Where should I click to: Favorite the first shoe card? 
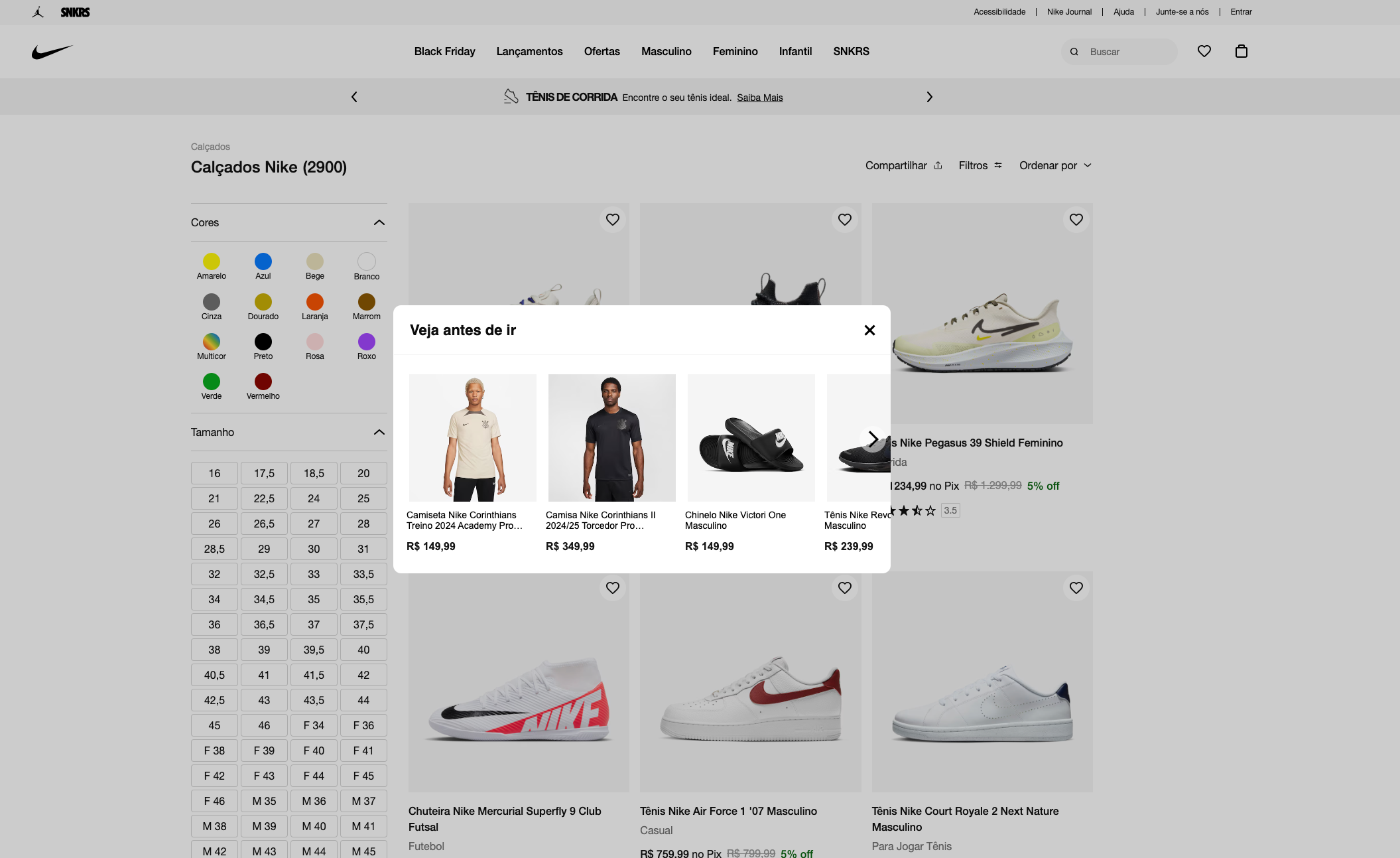click(613, 220)
